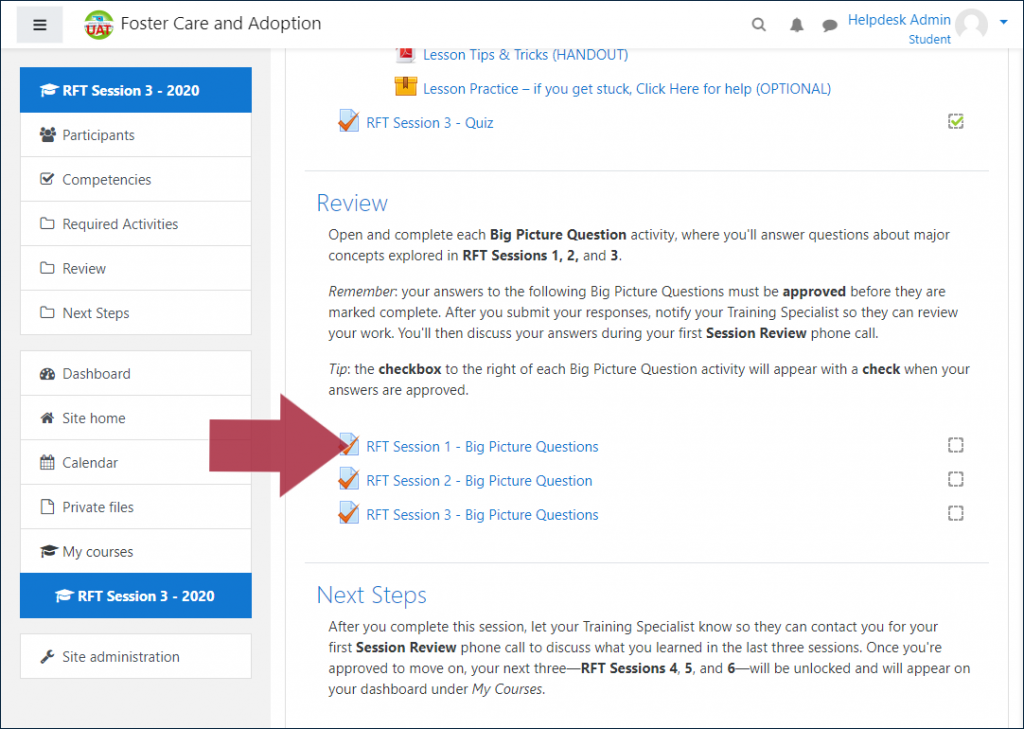Click the Next Steps section heading
The width and height of the screenshot is (1024, 729).
[372, 596]
